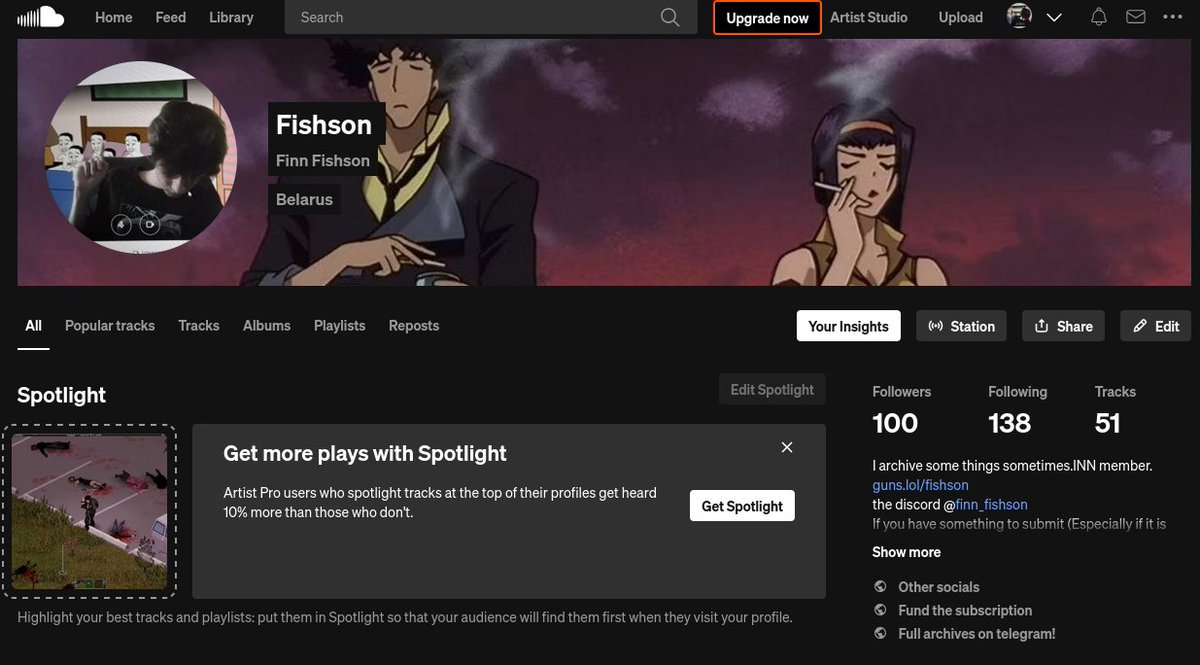Click the Edit profile button
Screen dimensions: 1200x665
point(1156,326)
